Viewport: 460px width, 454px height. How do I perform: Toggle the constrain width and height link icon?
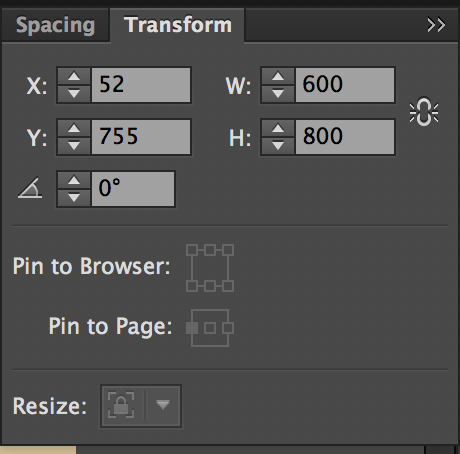(x=424, y=112)
